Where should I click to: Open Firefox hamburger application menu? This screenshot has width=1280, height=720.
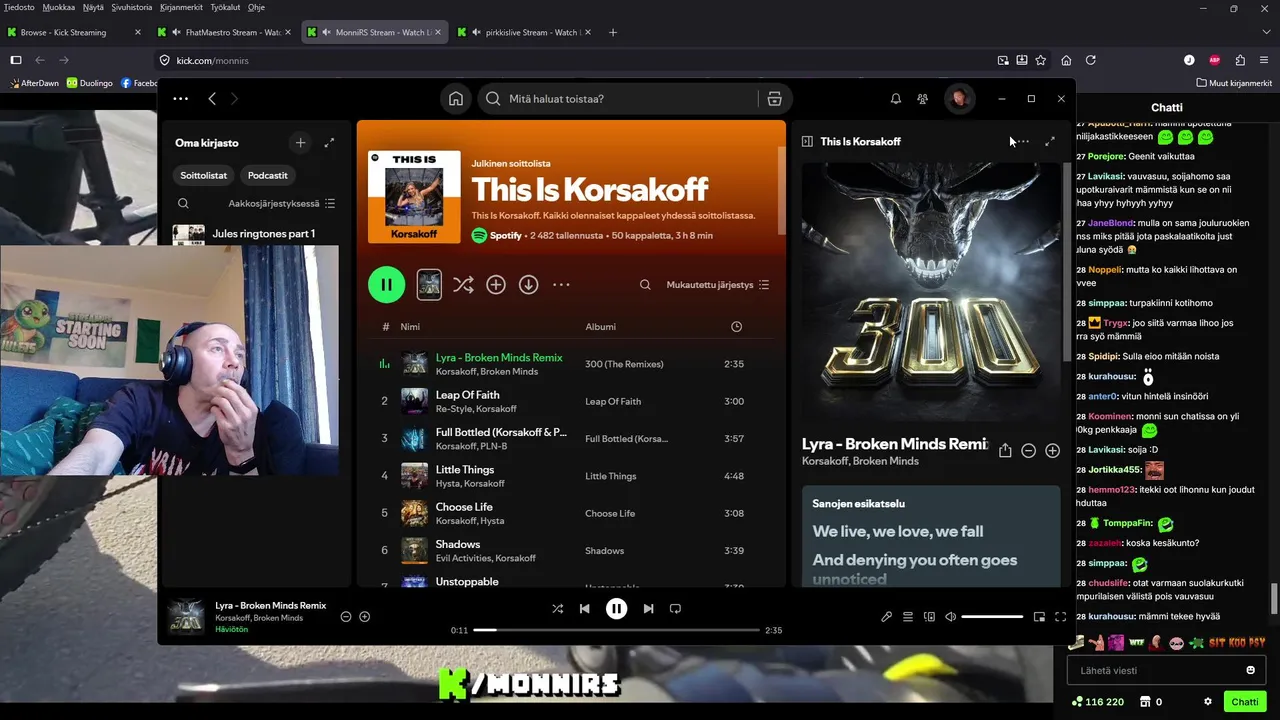[x=1264, y=60]
